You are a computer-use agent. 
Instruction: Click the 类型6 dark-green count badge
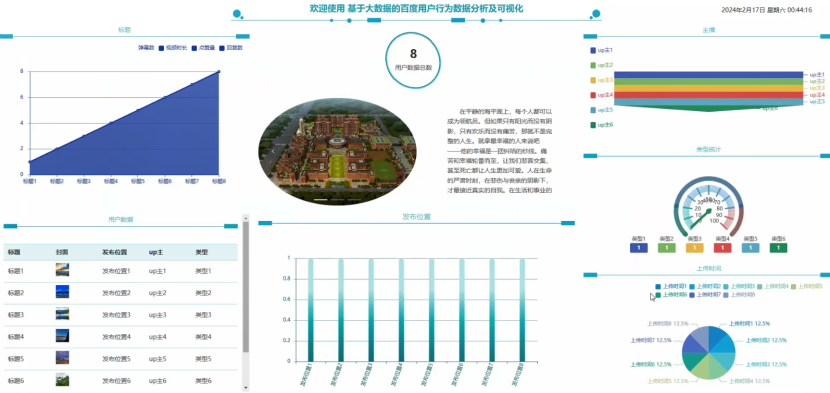click(778, 248)
